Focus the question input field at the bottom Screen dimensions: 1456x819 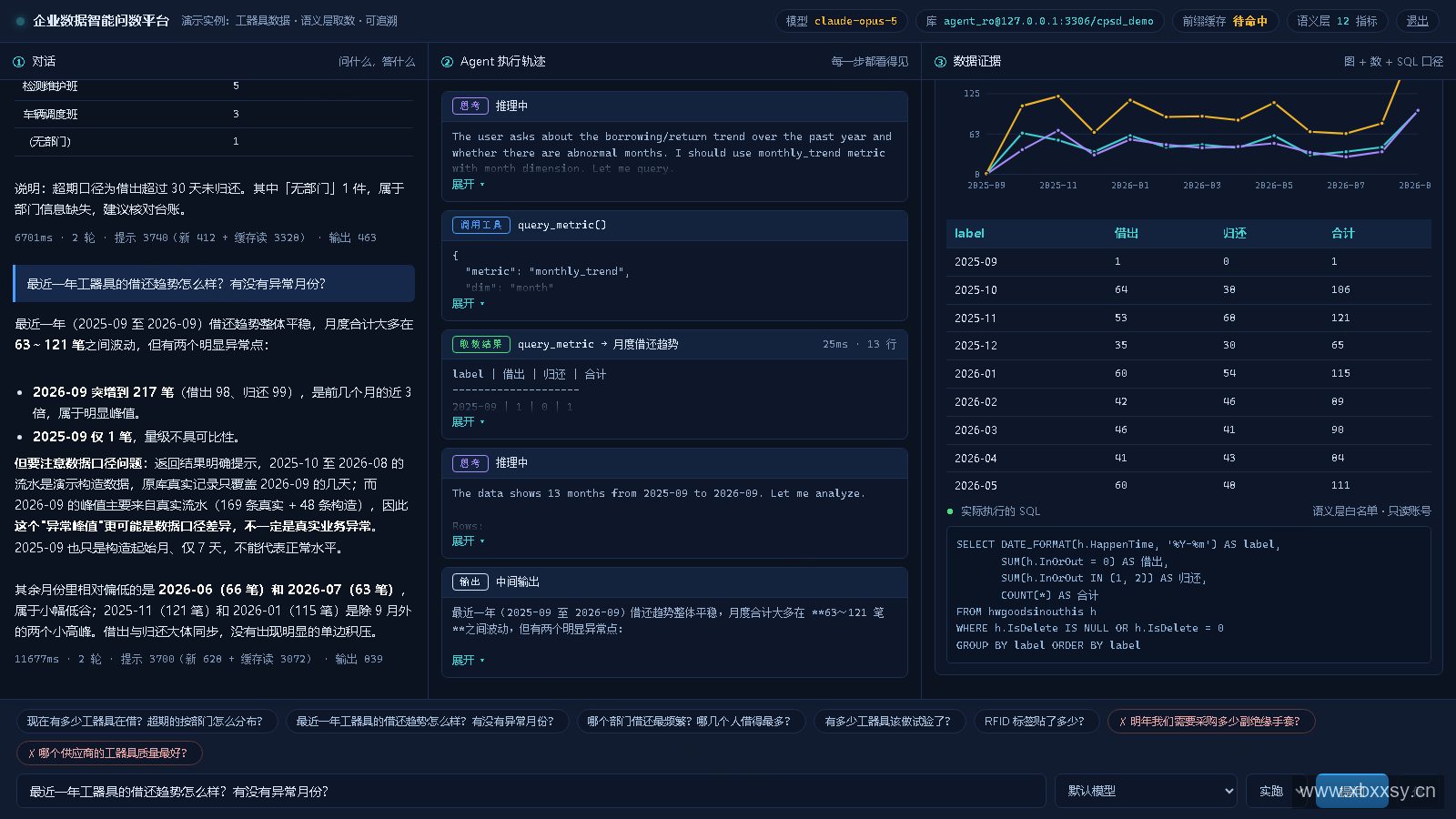pos(531,791)
